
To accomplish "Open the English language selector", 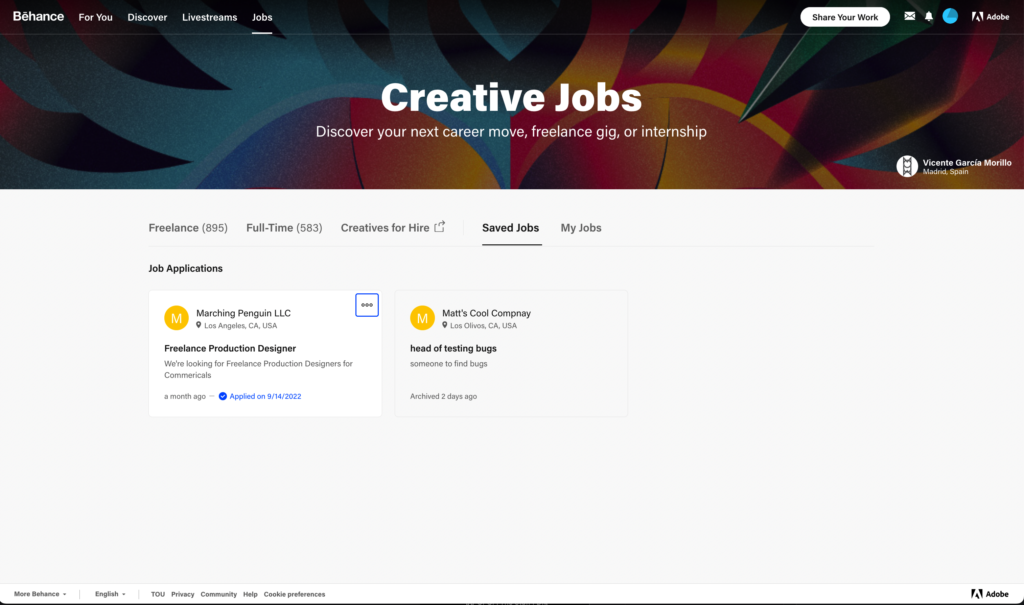I will (x=109, y=593).
